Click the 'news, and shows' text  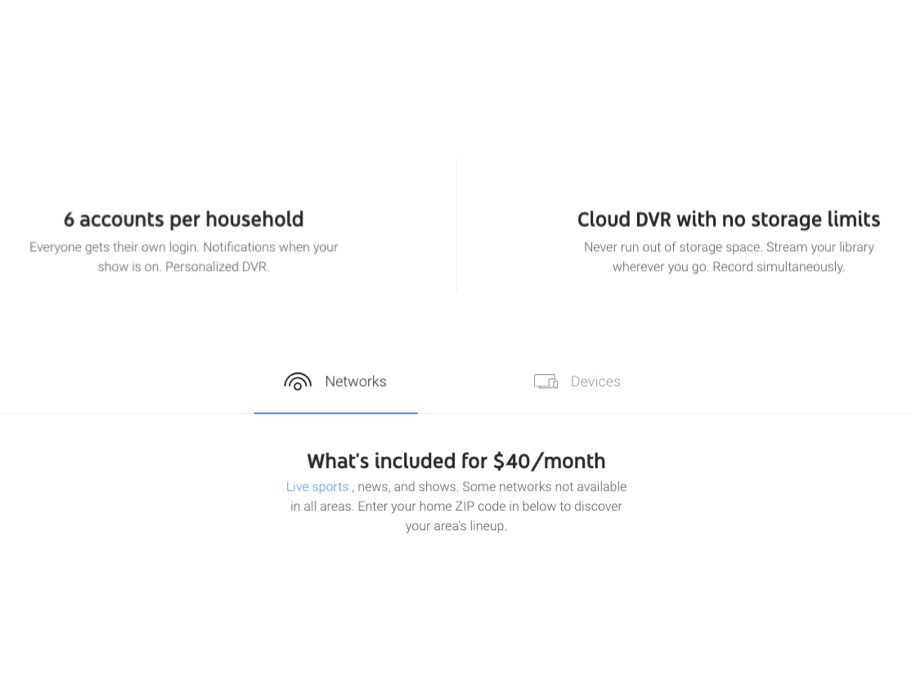[407, 487]
